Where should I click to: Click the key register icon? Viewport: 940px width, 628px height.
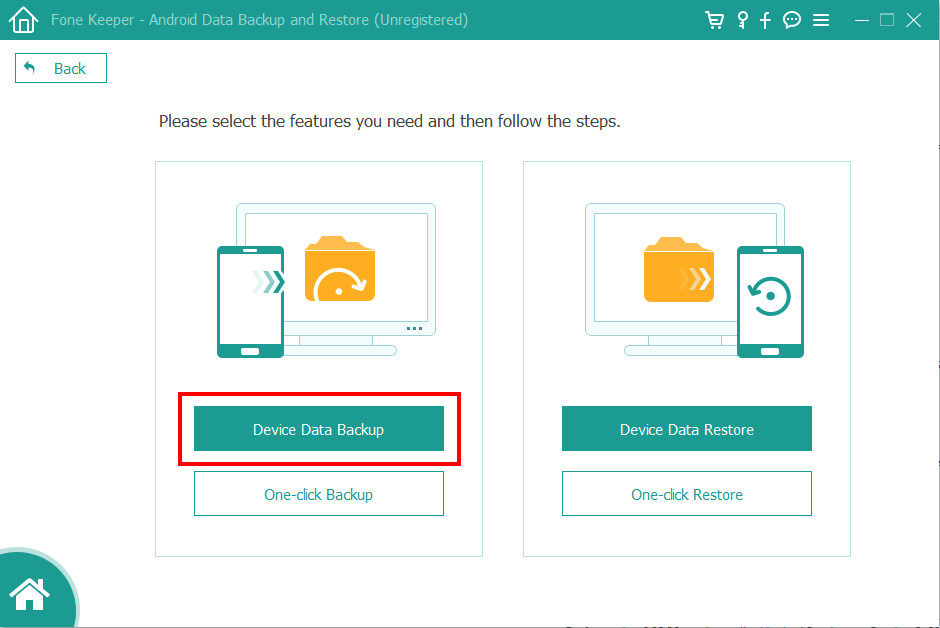pos(743,20)
